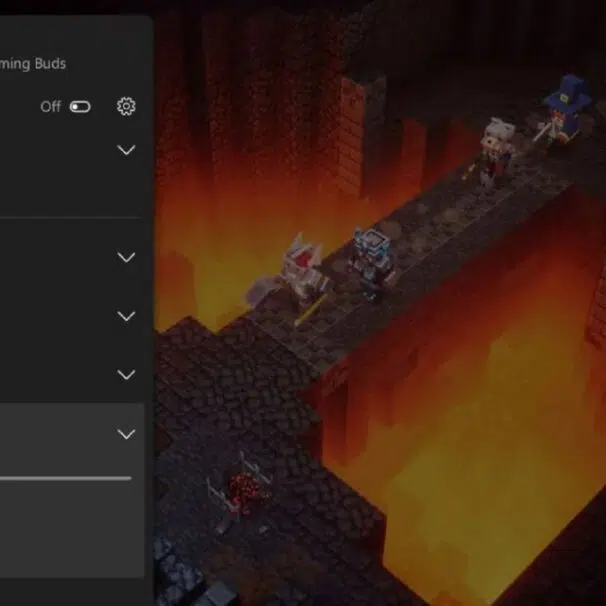Click the "Off" status label

50,107
